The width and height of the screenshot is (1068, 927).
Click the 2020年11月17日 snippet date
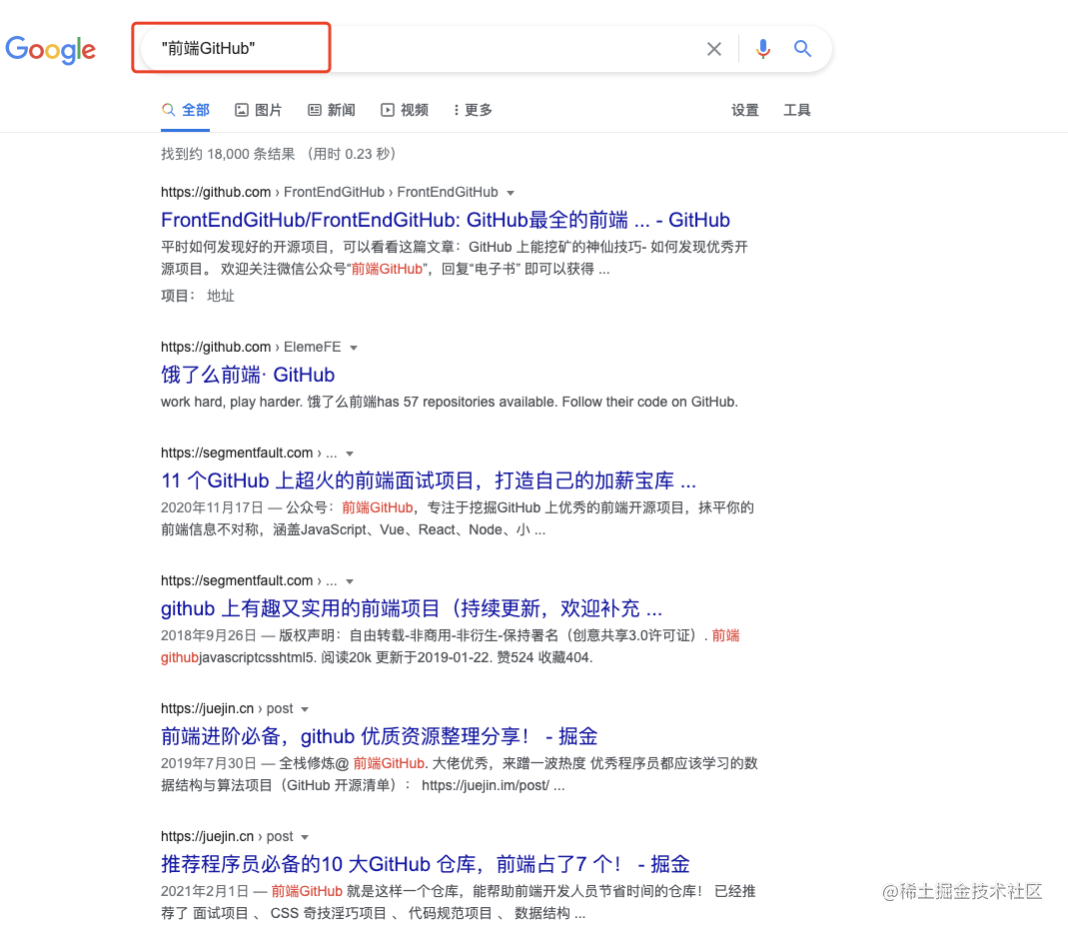[212, 507]
